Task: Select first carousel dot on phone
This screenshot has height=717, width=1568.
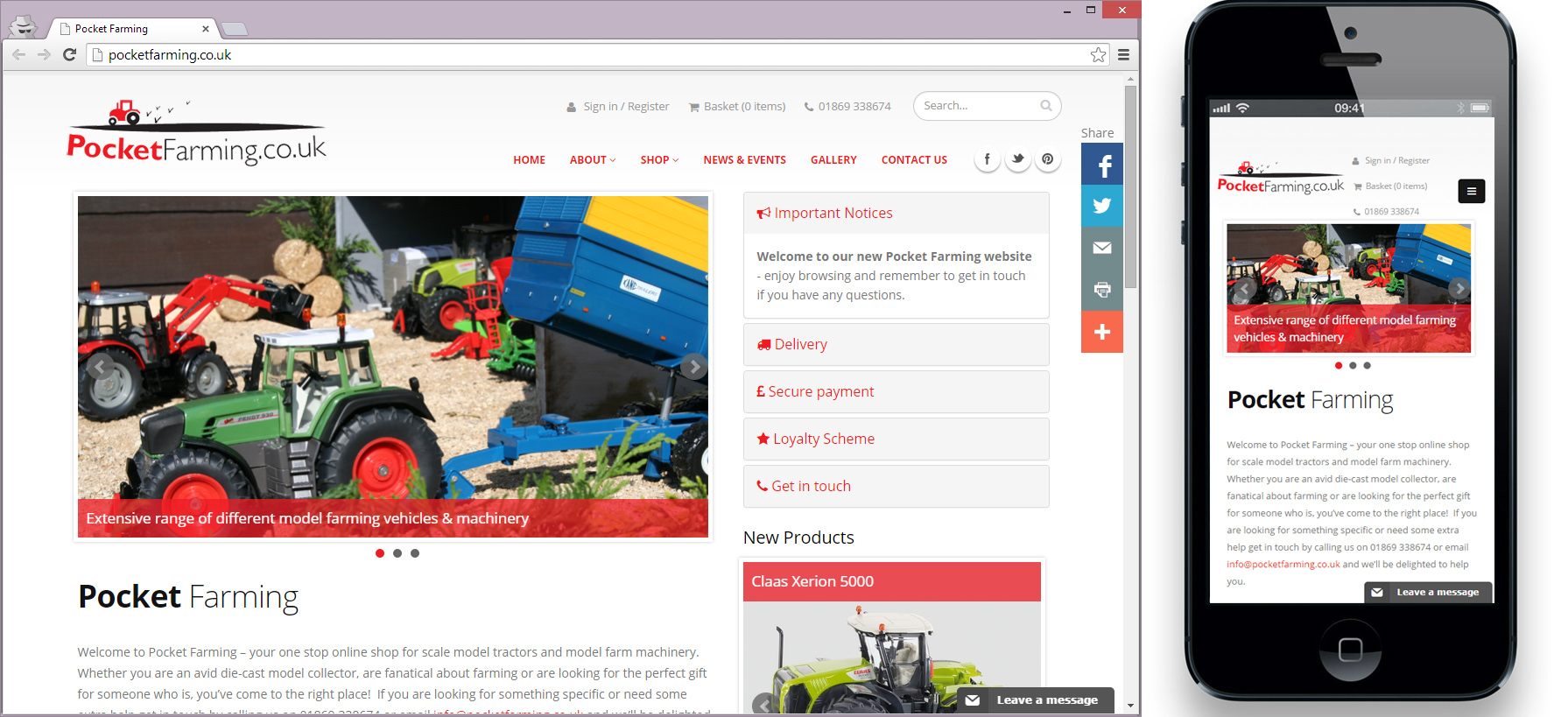Action: coord(1339,366)
